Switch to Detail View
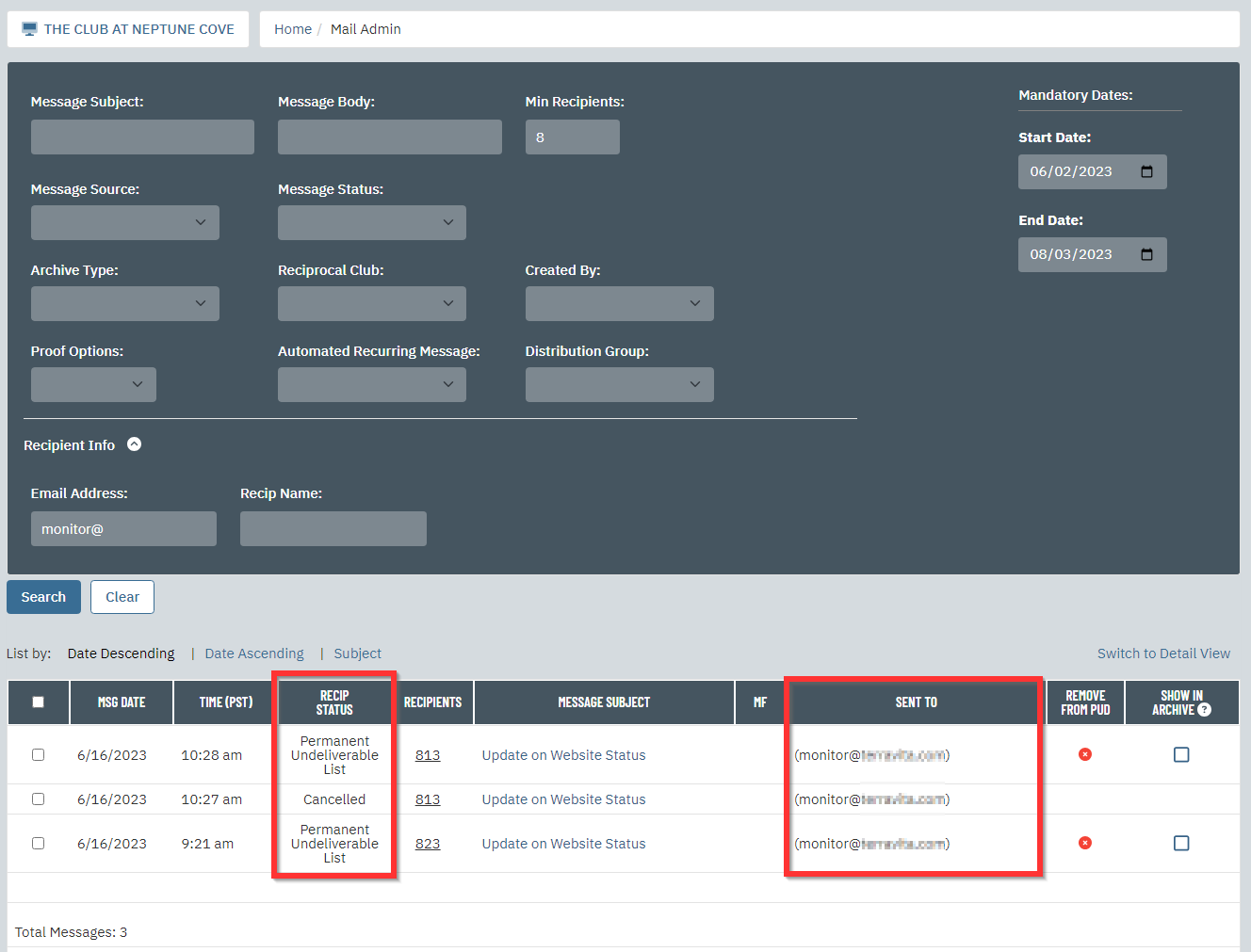The width and height of the screenshot is (1251, 952). (1163, 653)
